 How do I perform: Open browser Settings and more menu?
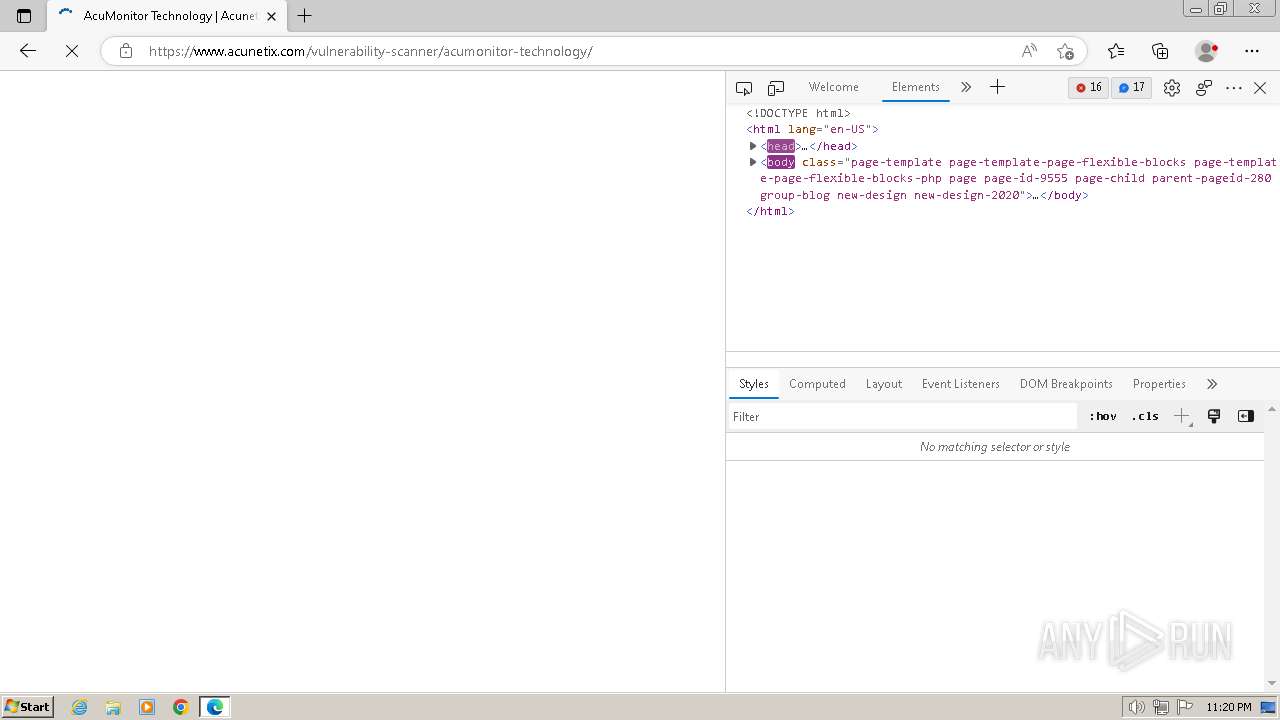click(1252, 51)
